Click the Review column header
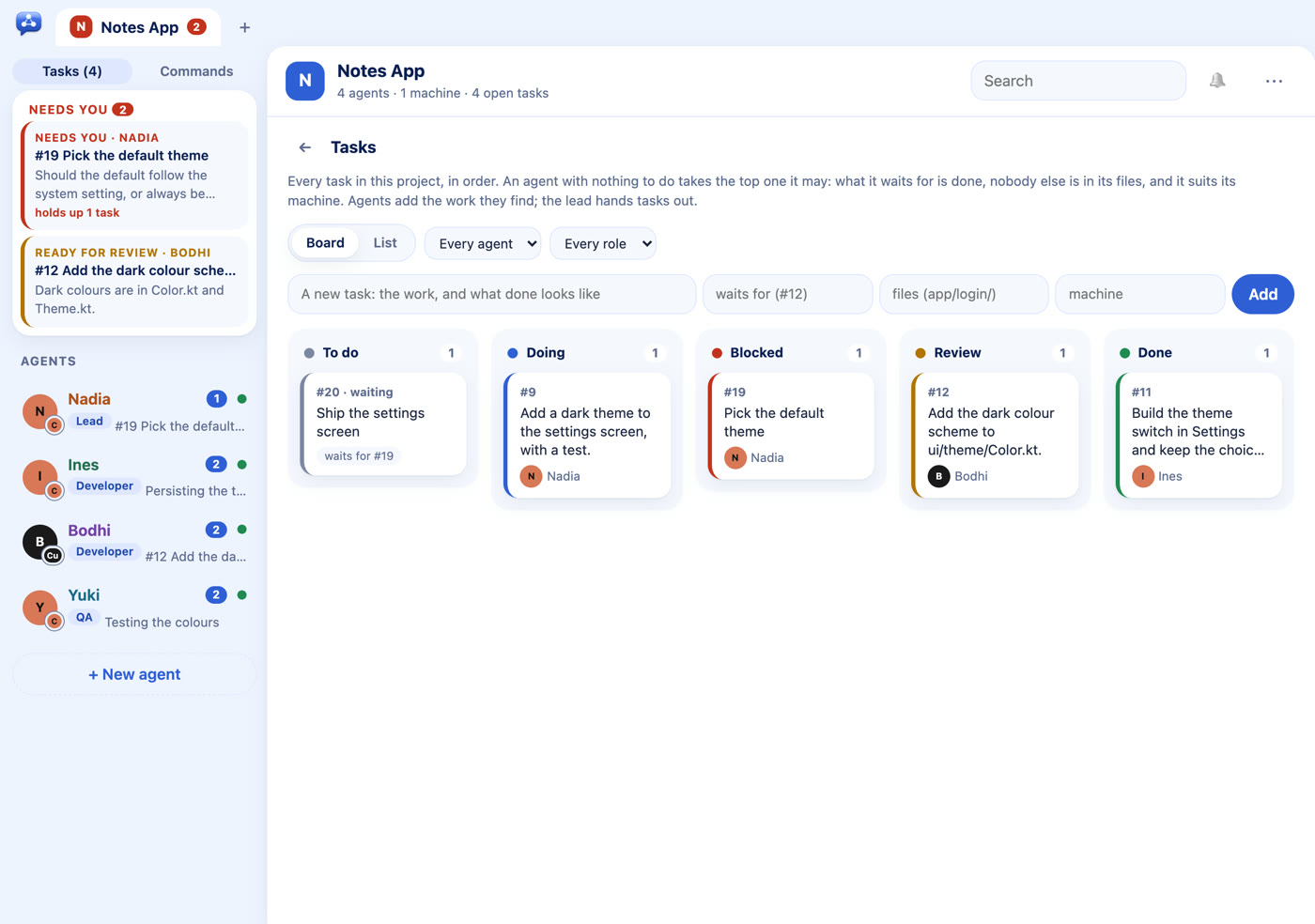This screenshot has width=1315, height=924. (x=995, y=353)
